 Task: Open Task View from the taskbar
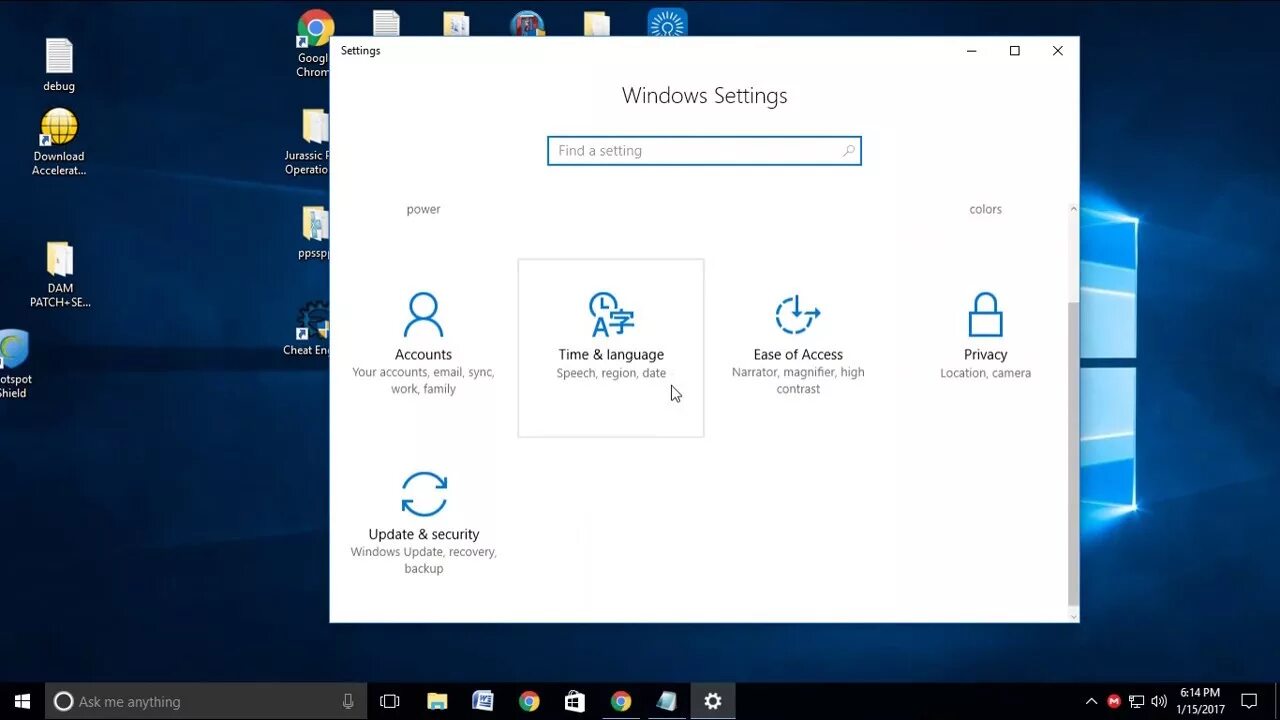pyautogui.click(x=390, y=701)
